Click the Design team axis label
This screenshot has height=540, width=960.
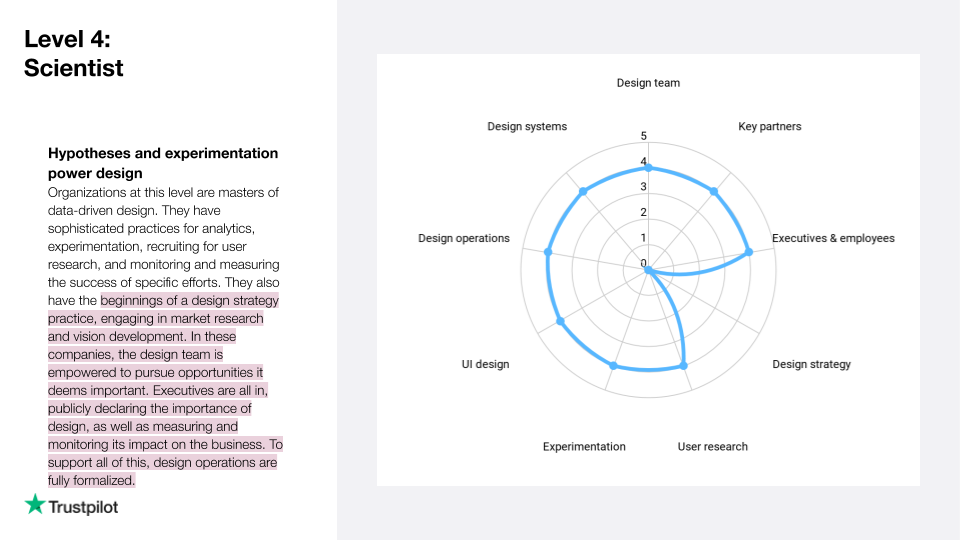648,83
